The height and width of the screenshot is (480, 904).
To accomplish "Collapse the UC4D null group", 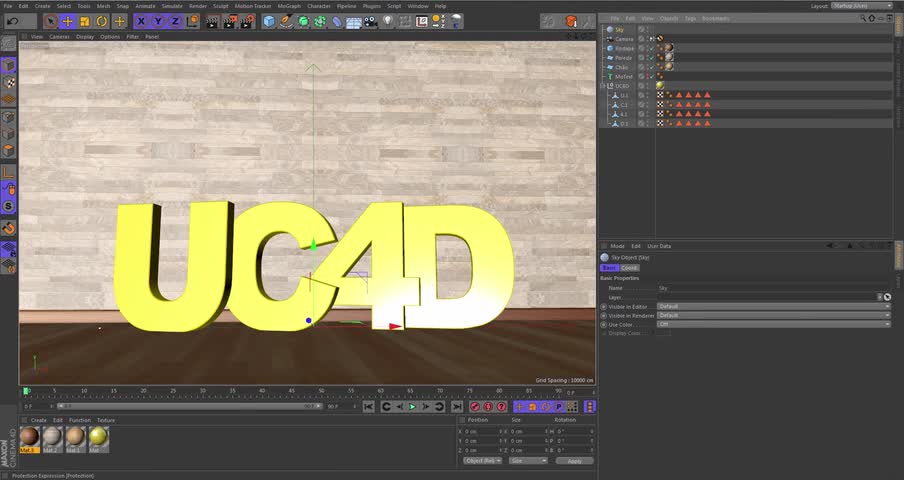I will [x=603, y=86].
